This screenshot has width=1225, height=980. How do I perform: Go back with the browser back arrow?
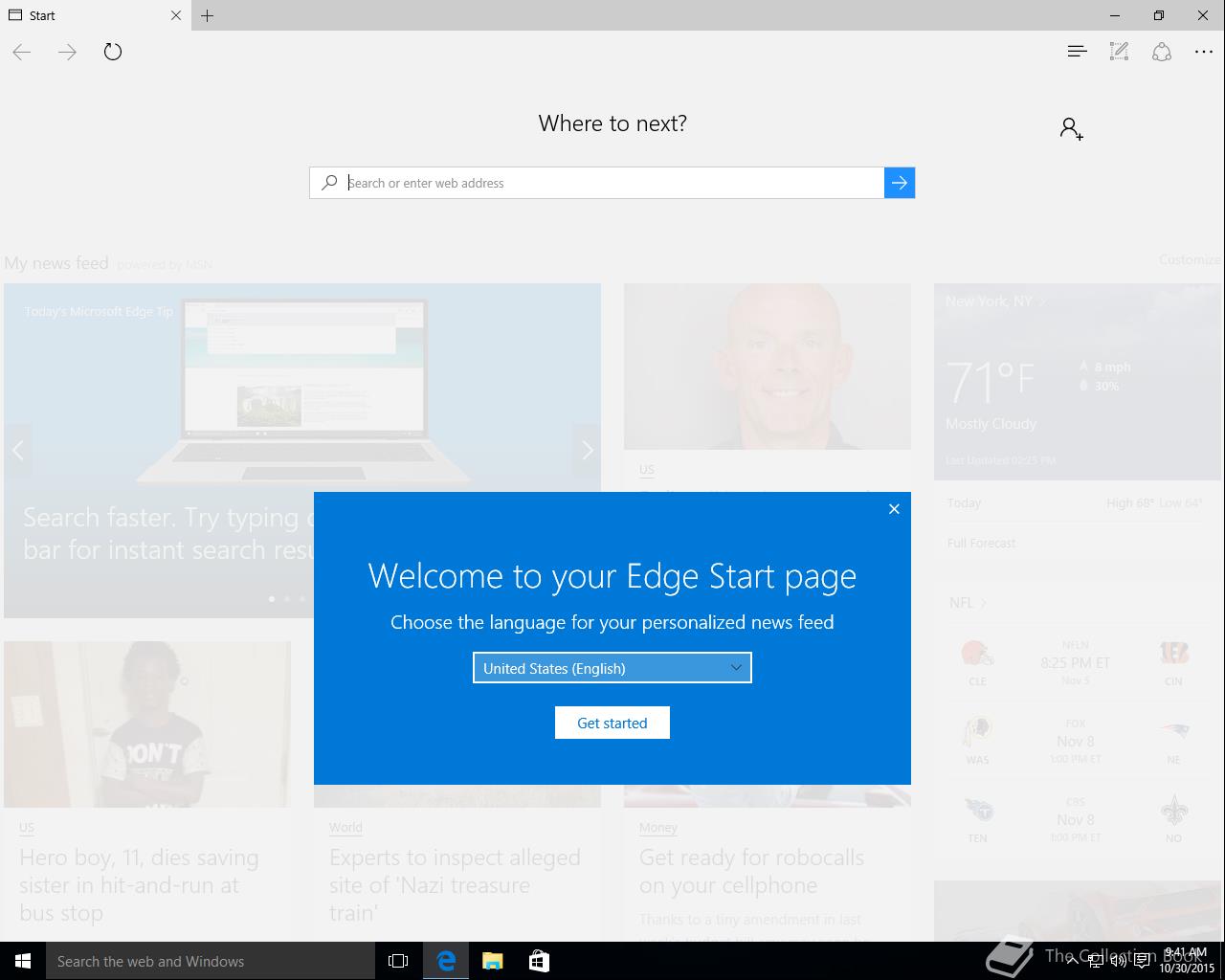tap(22, 52)
